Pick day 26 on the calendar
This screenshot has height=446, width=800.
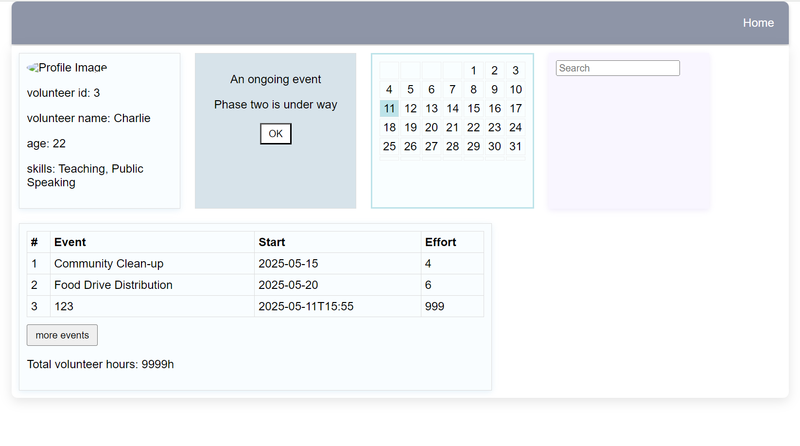point(410,146)
